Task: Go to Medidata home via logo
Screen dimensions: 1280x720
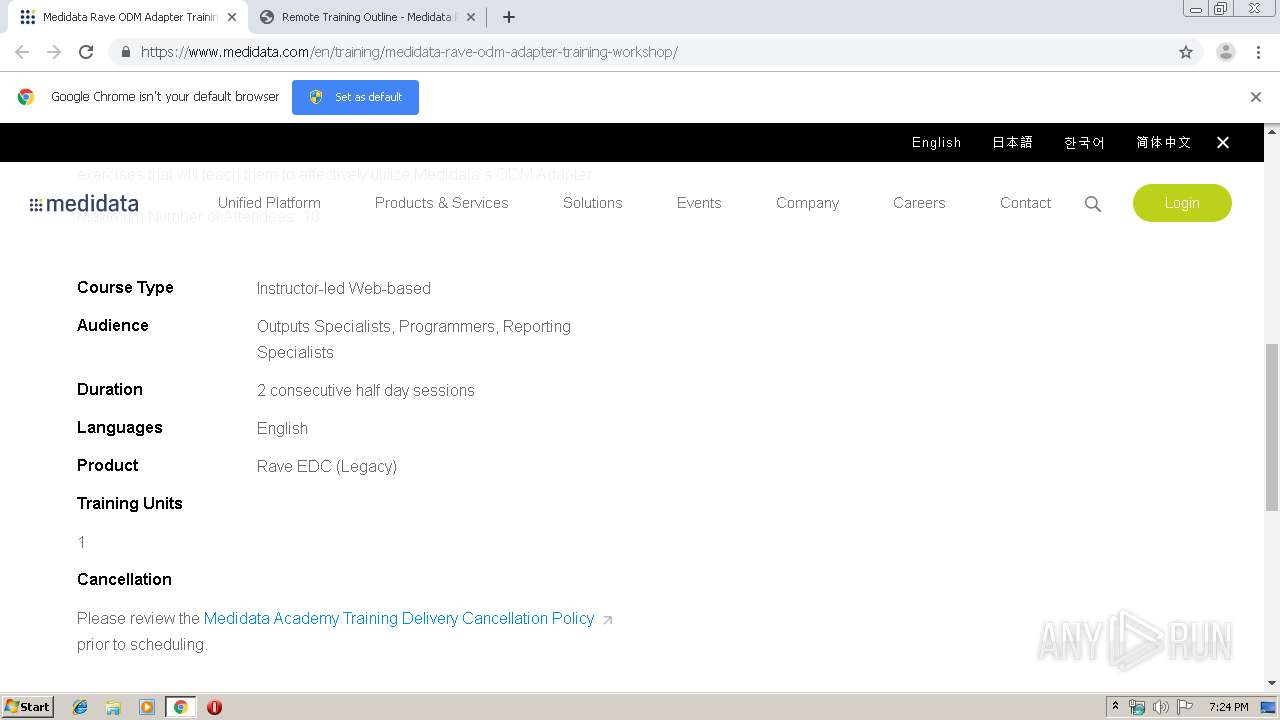Action: click(84, 204)
